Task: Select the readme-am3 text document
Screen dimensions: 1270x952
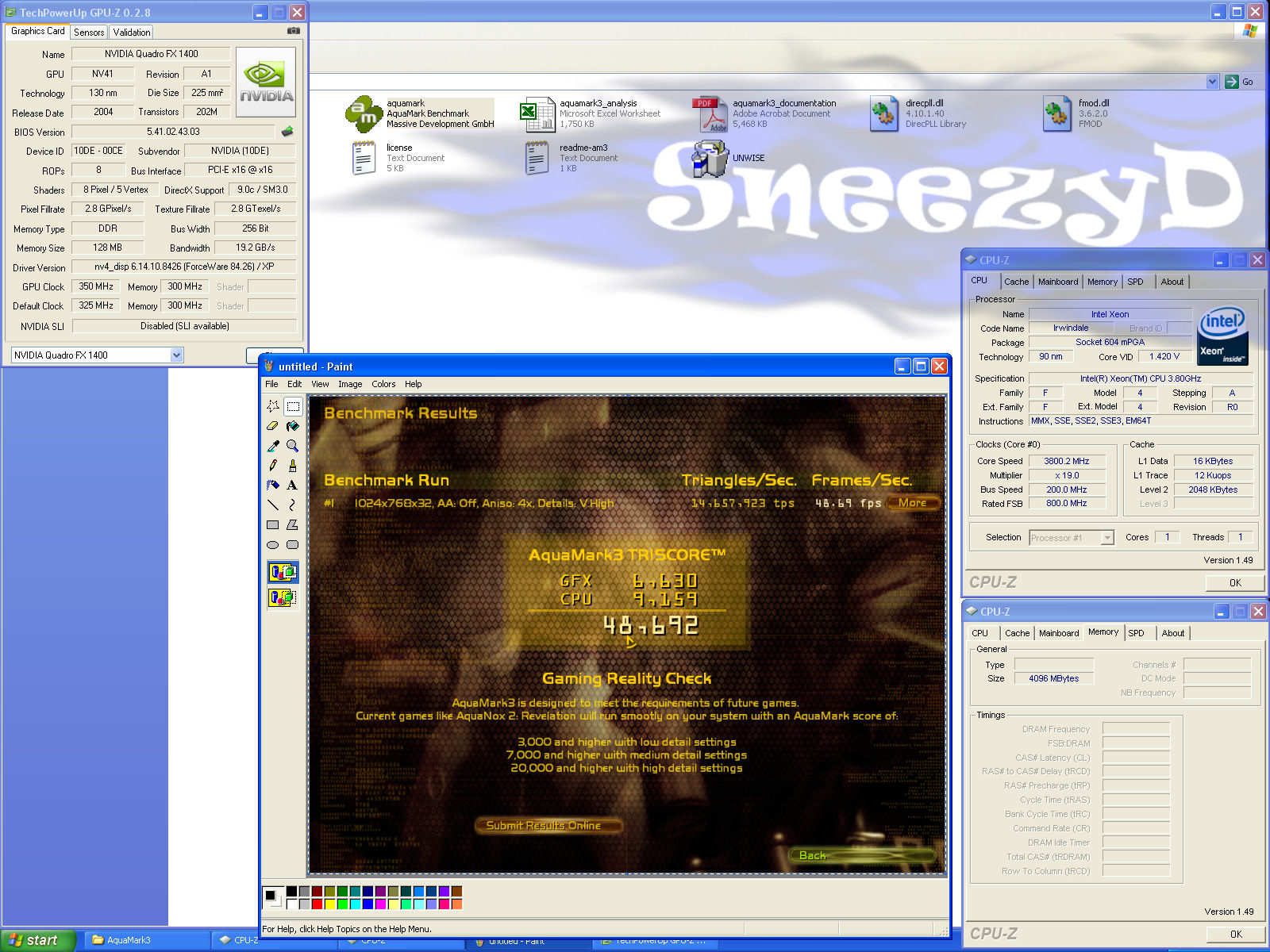Action: click(537, 157)
